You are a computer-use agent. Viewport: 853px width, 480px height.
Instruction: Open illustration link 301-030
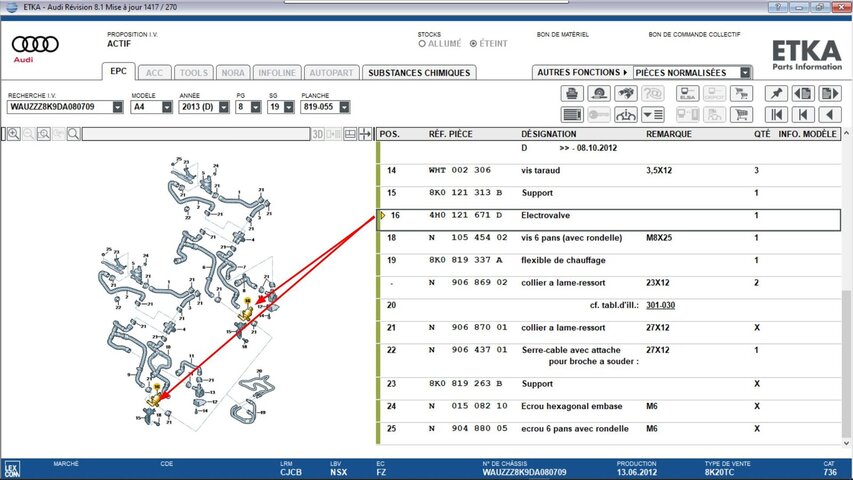pos(660,305)
